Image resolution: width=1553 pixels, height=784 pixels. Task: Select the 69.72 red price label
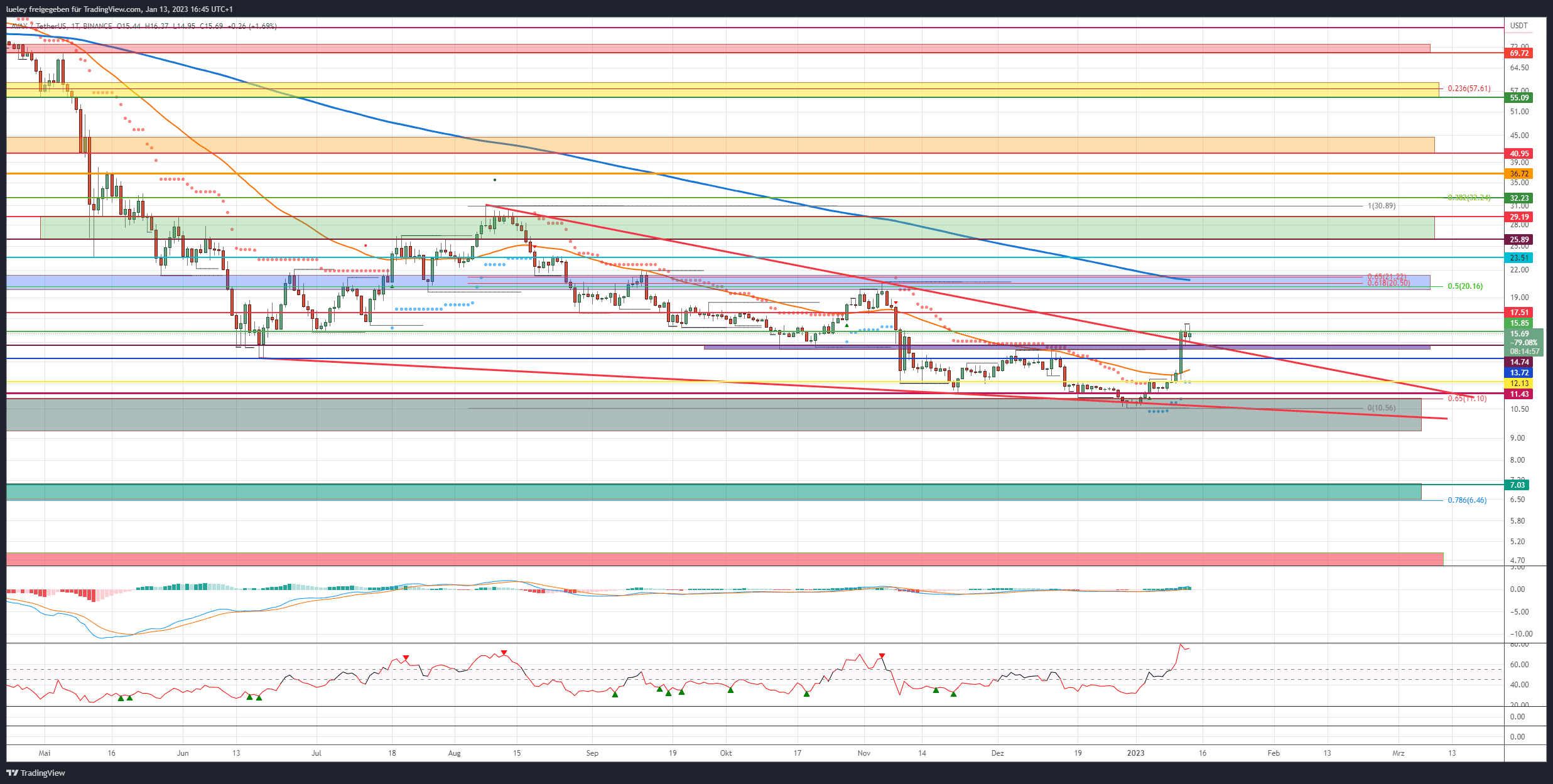1519,53
